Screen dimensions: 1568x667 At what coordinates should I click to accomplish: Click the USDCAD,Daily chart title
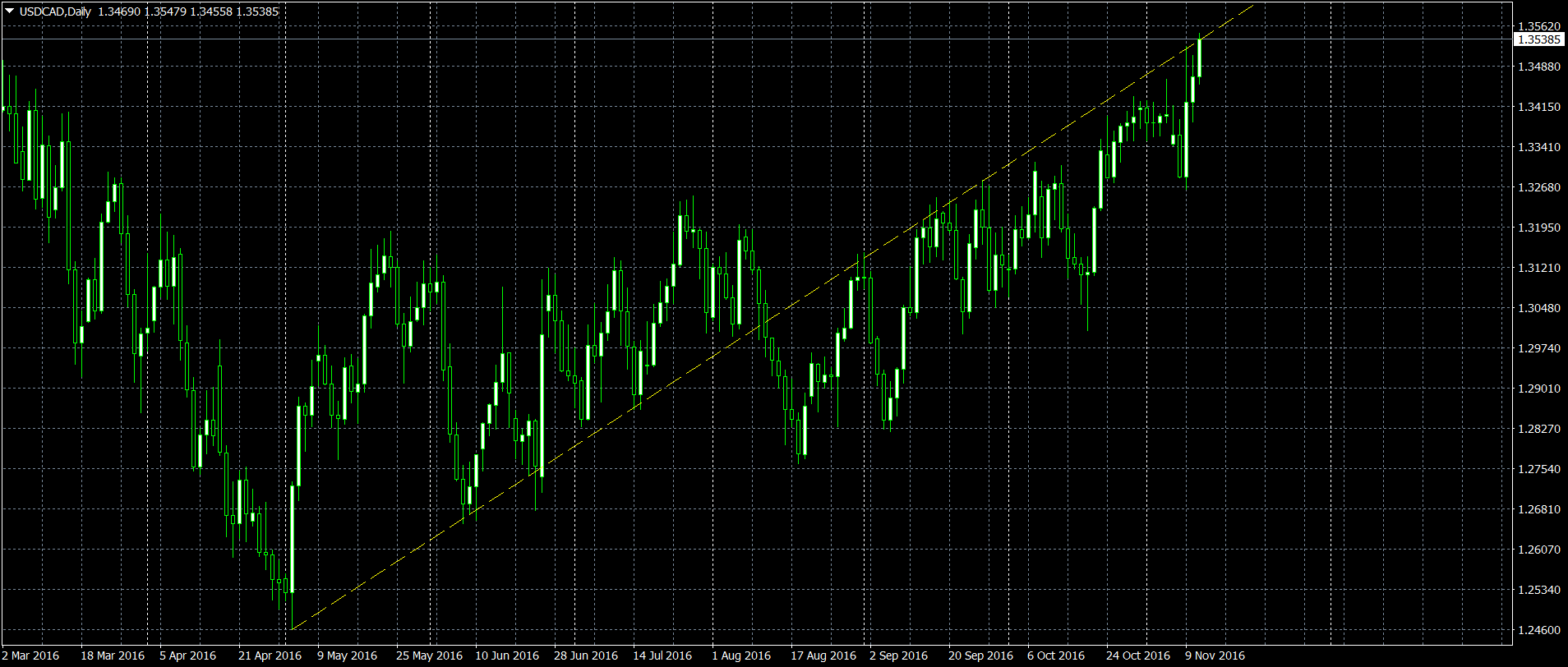[x=53, y=11]
